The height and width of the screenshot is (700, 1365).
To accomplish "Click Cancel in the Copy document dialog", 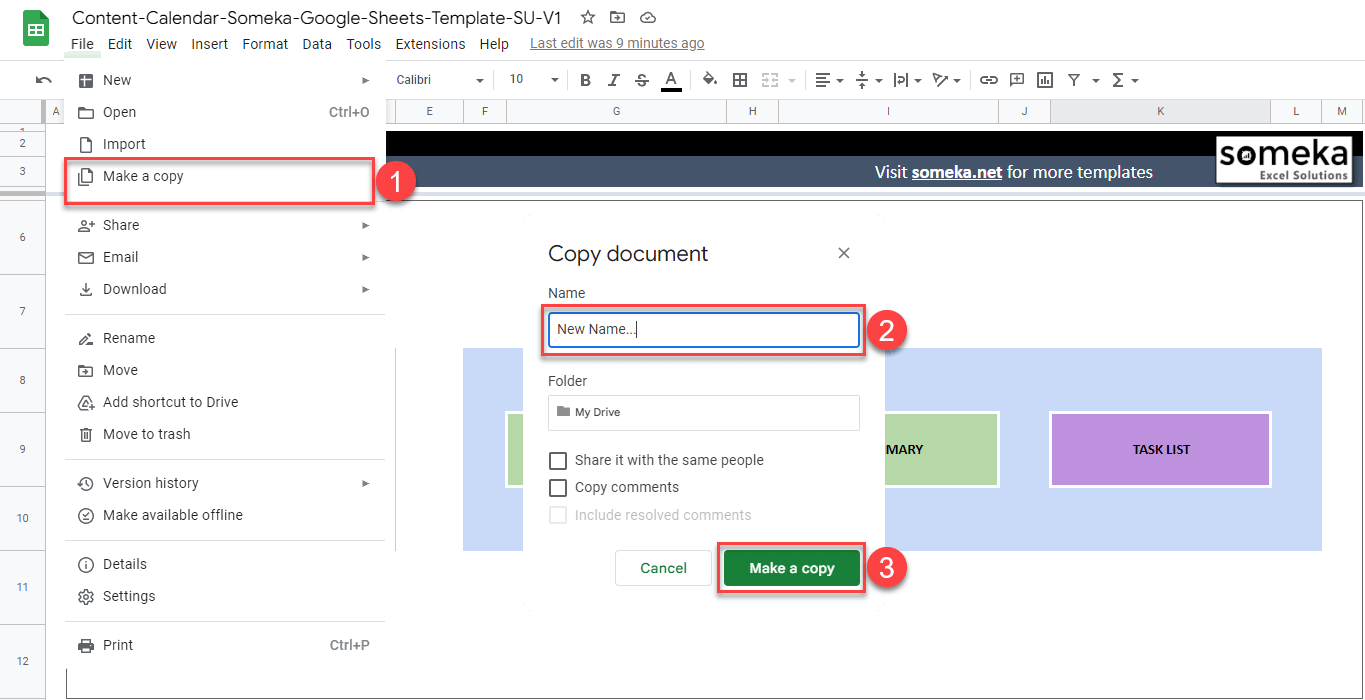I will [x=664, y=568].
